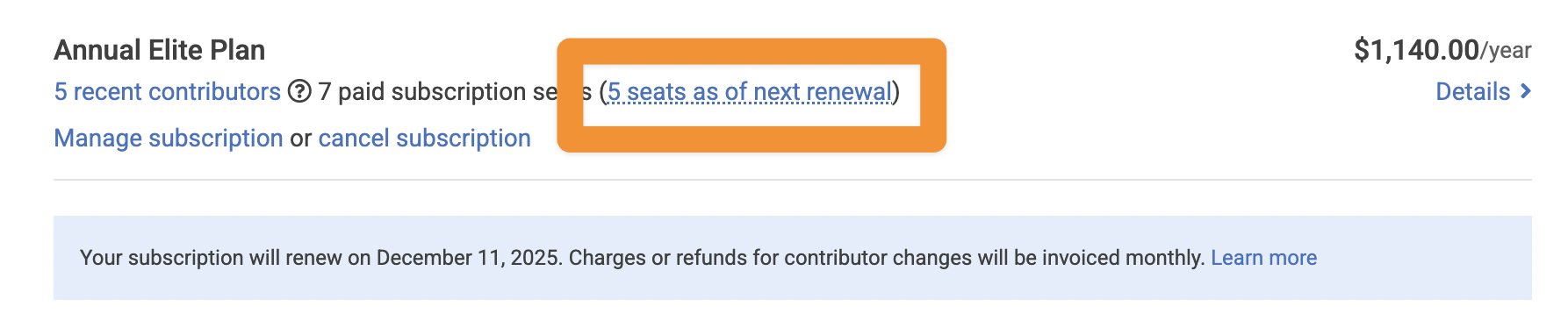Click the $1,140.00 price amount
The width and height of the screenshot is (1568, 335).
click(1416, 50)
